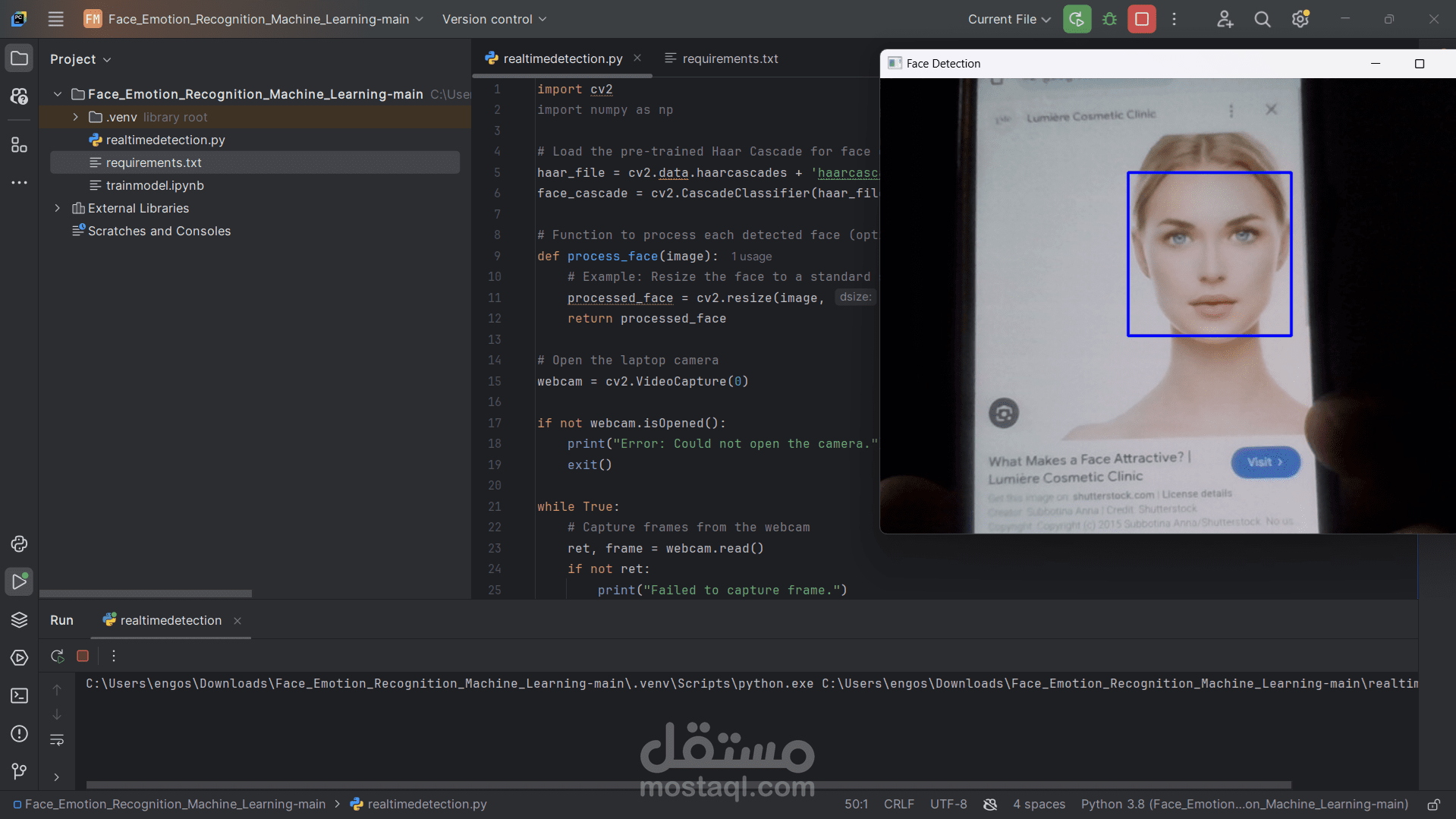Run the current file using green run icon
This screenshot has height=819, width=1456.
tap(1077, 18)
